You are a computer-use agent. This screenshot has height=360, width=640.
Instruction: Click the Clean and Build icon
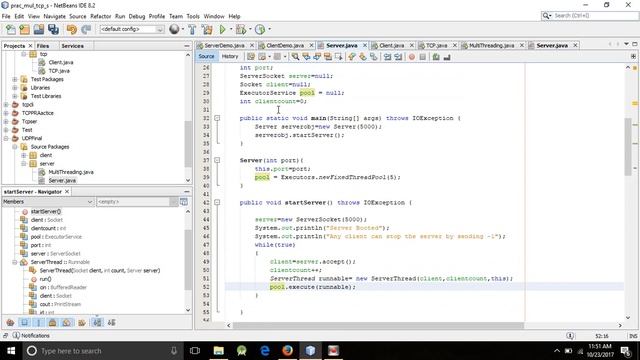(207, 29)
